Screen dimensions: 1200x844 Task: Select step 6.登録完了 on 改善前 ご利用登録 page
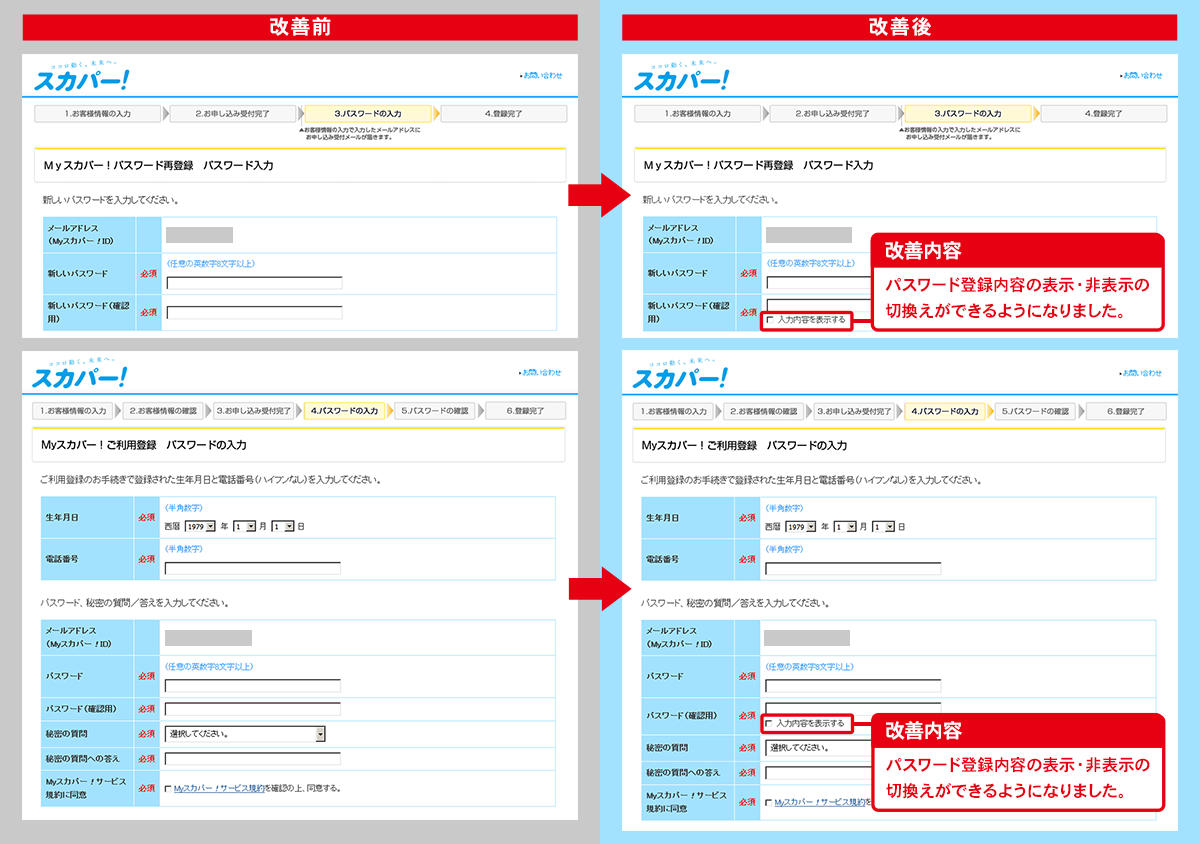click(x=525, y=411)
